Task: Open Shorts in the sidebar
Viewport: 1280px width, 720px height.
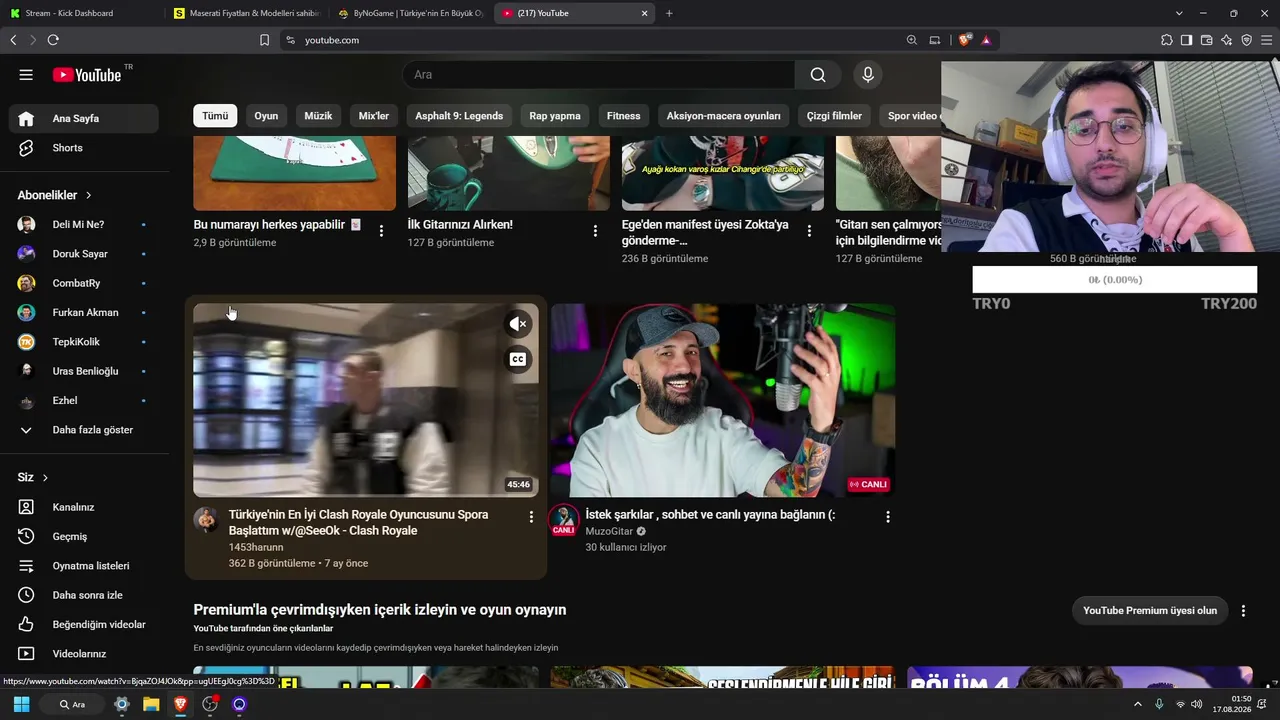Action: (84, 148)
